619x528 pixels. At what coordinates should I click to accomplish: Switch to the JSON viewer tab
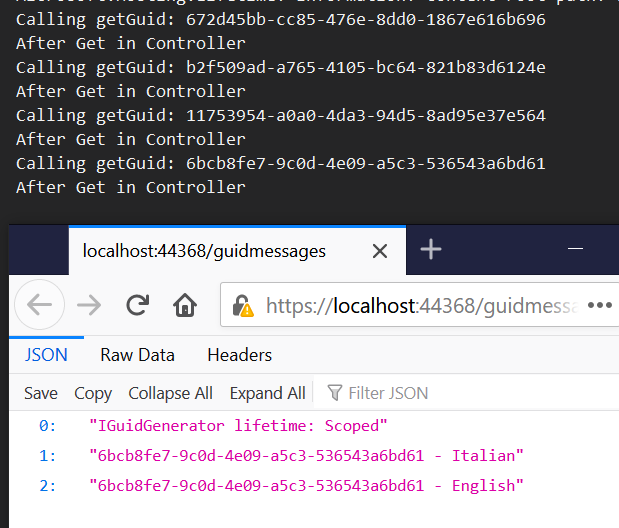pos(46,354)
